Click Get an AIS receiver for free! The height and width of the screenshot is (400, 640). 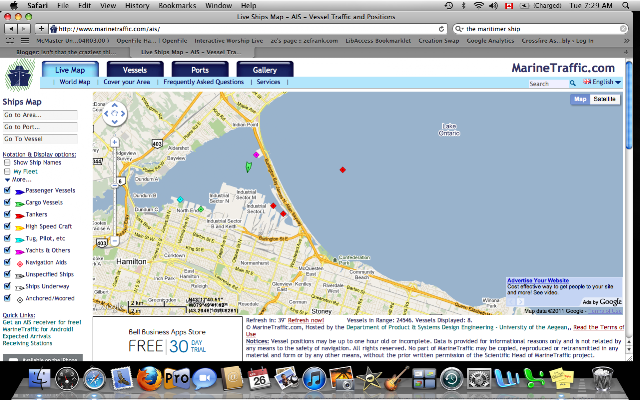point(42,322)
